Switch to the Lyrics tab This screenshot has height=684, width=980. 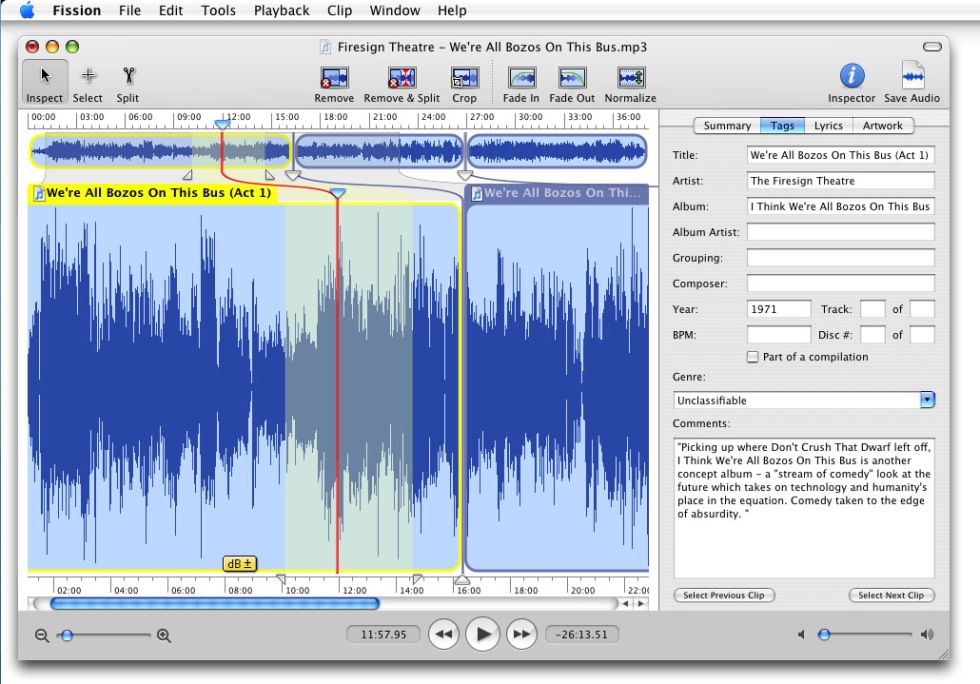[x=828, y=126]
